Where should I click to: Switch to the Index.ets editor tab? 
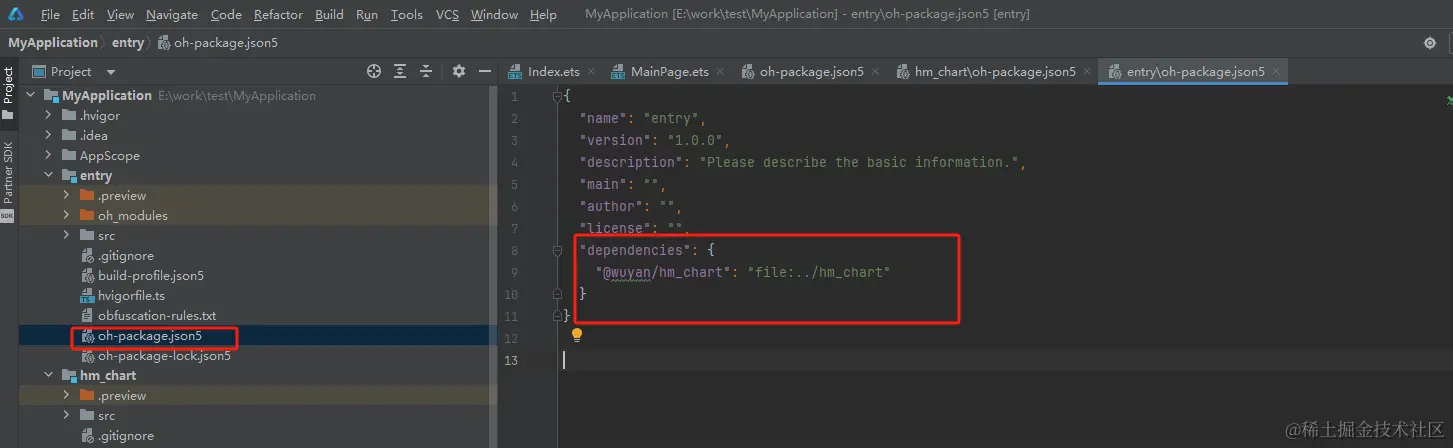click(x=553, y=72)
